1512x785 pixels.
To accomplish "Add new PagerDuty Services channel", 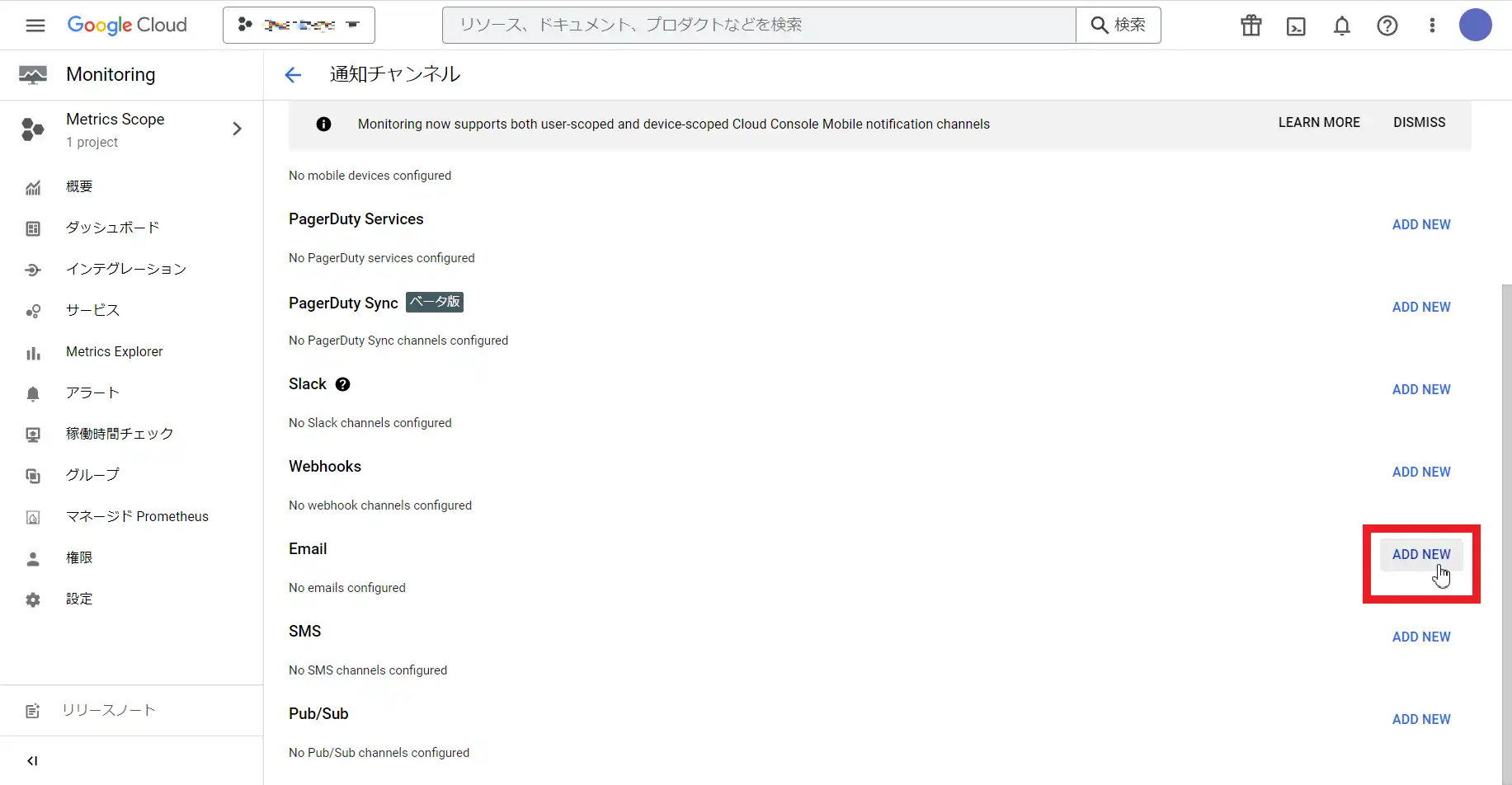I will [x=1421, y=224].
